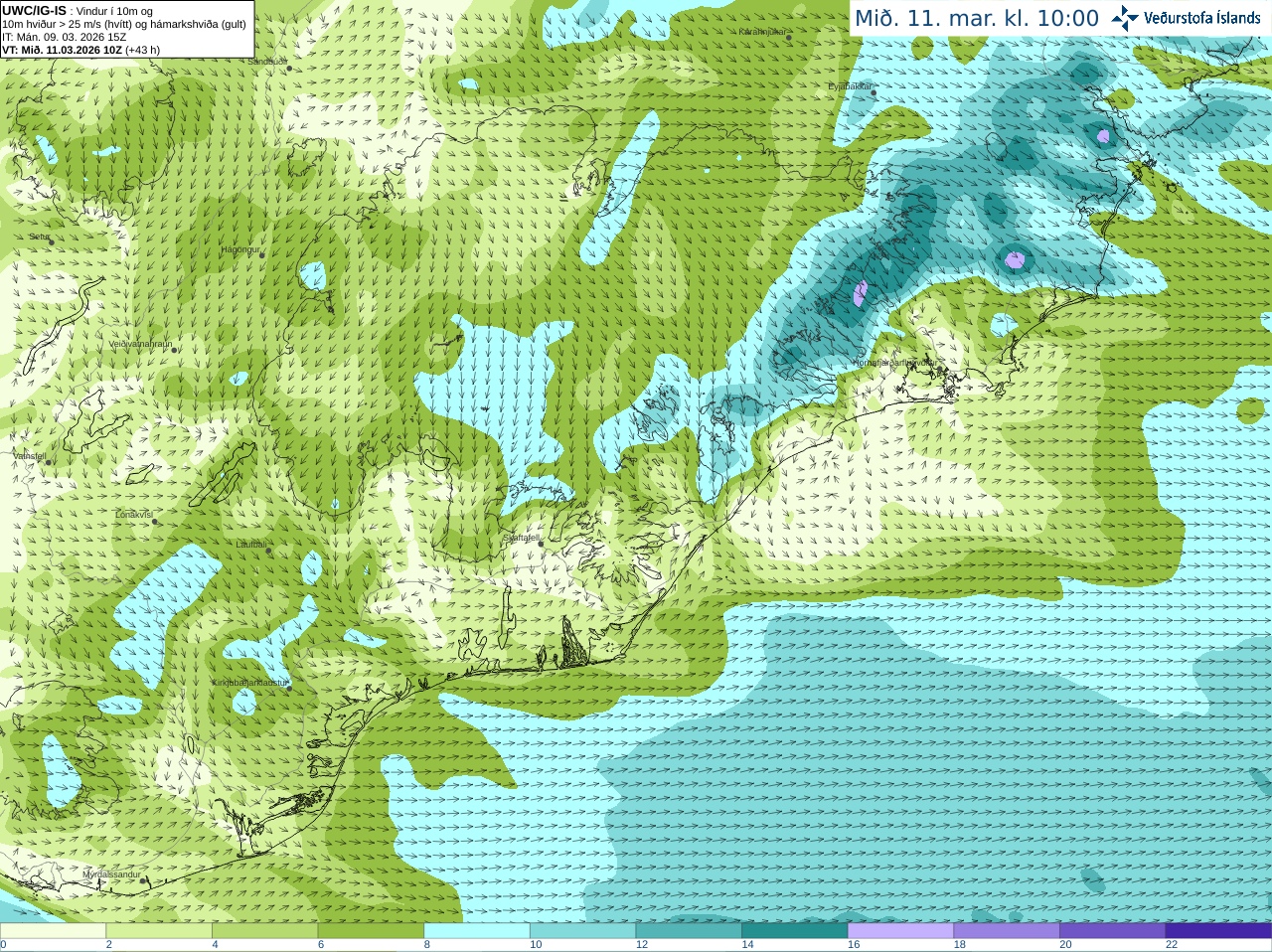Click the legend swatch for 14–16 m/s
This screenshot has height=952, width=1272.
point(795,931)
